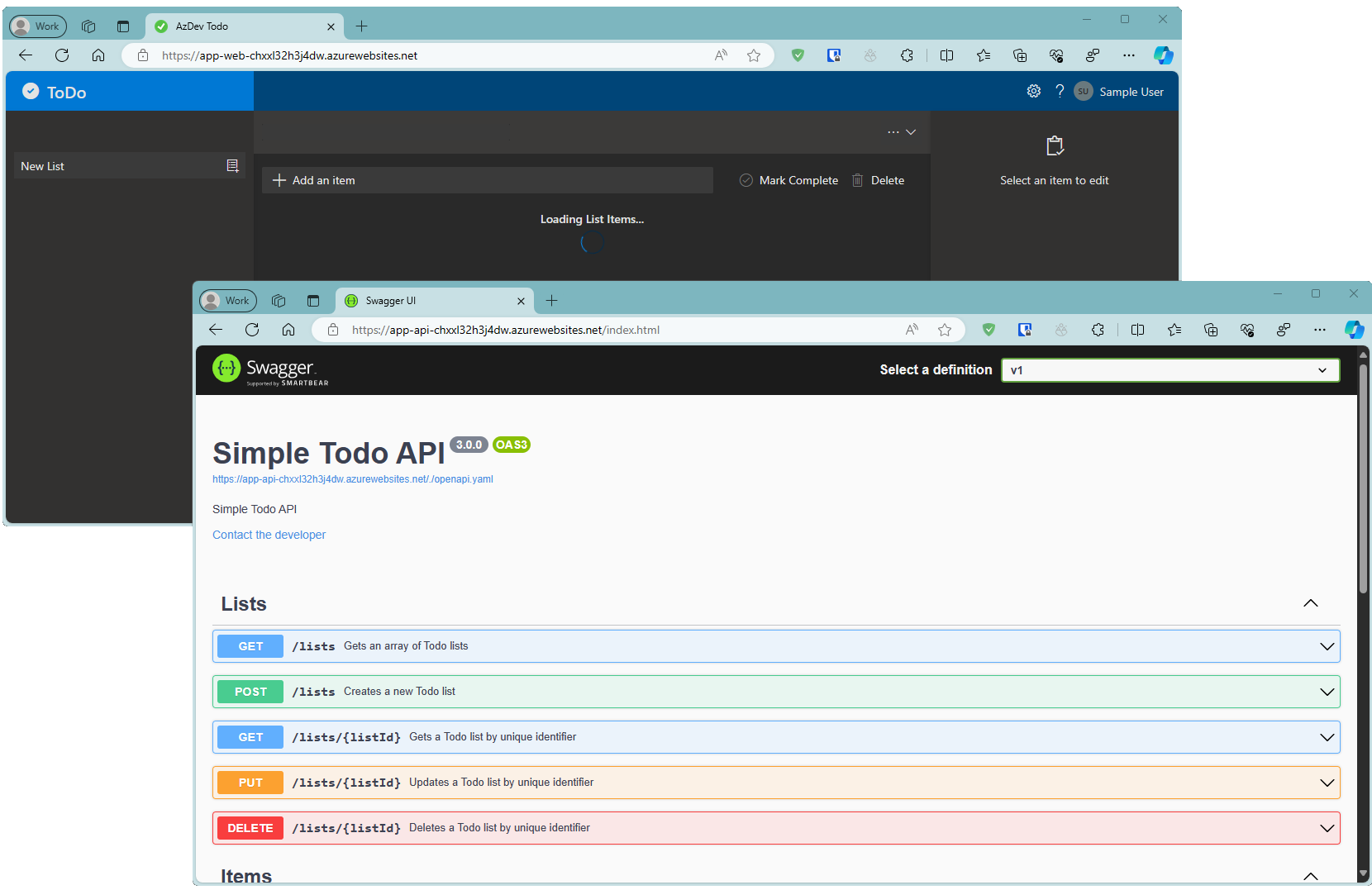Screen dimensions: 1372x890
Task: Open Copilot icon in Swagger browser window
Action: [x=1354, y=330]
